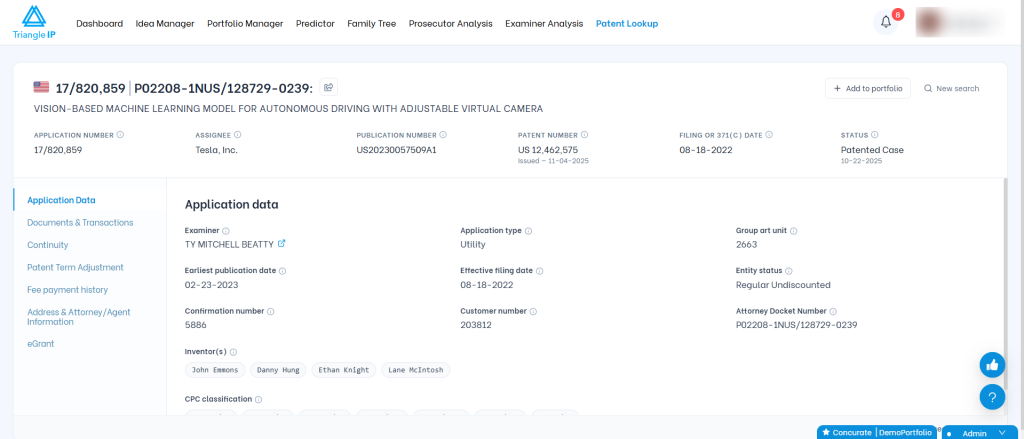This screenshot has height=439, width=1024.
Task: Click info icon next to Status
Action: (874, 135)
